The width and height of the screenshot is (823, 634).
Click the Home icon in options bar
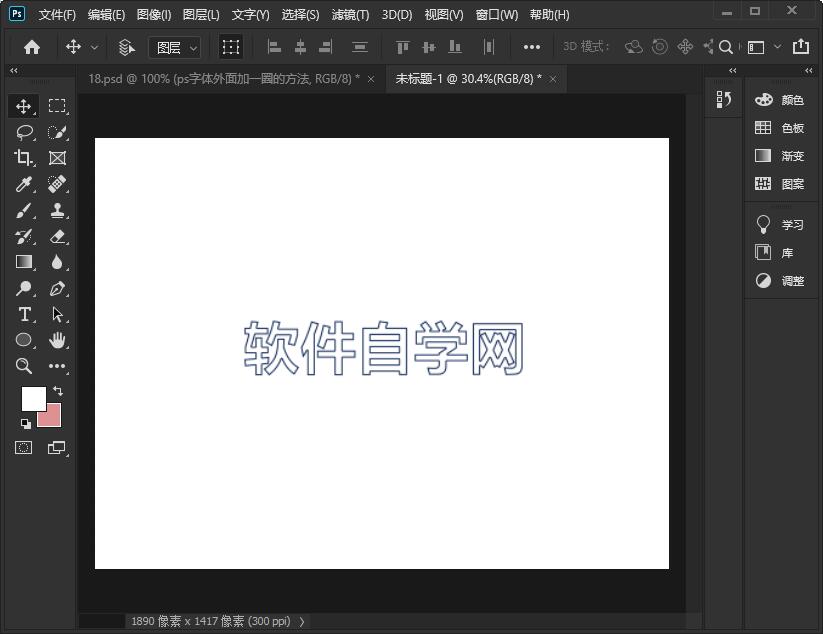pyautogui.click(x=32, y=47)
